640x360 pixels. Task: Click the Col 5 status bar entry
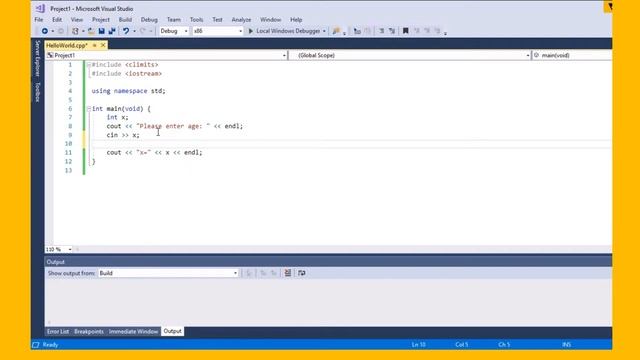click(x=462, y=345)
